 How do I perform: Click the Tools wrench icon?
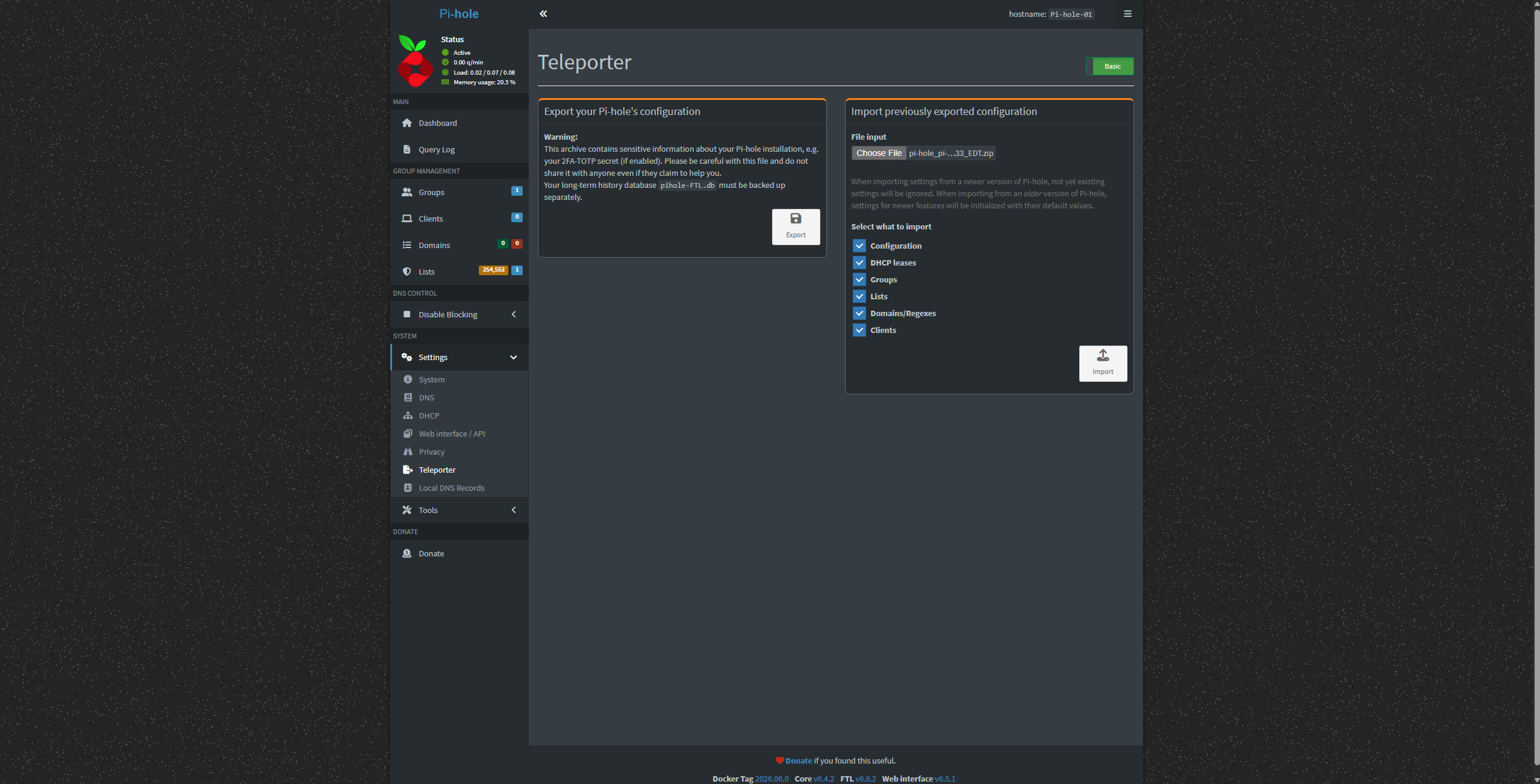click(x=407, y=510)
